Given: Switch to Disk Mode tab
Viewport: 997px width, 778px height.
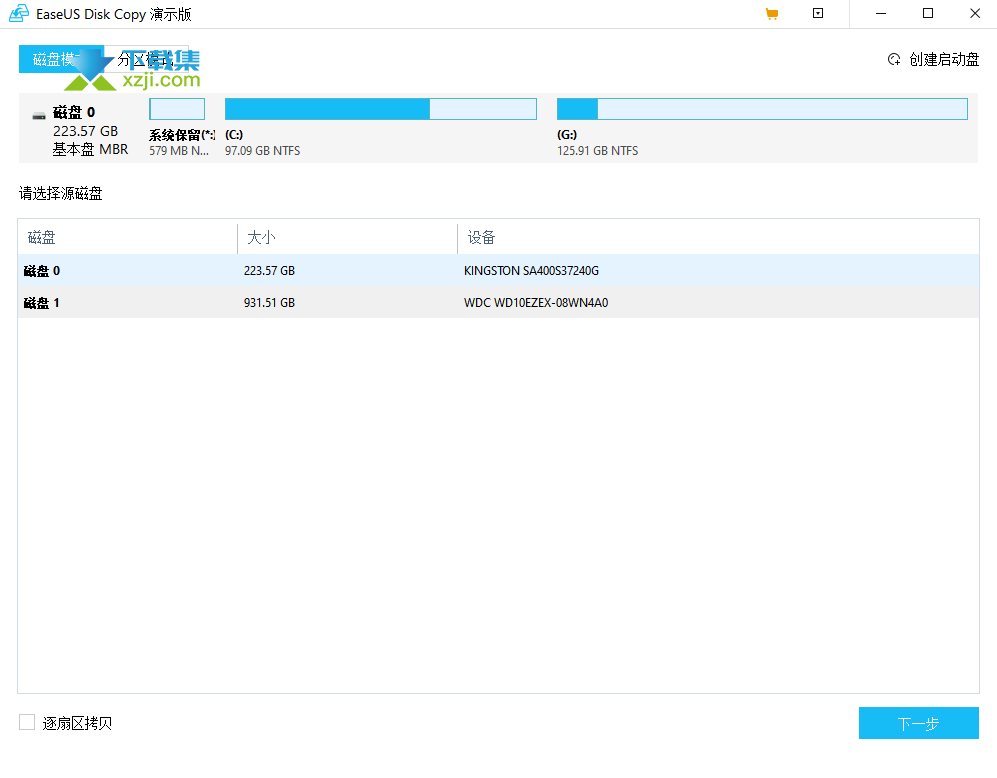Looking at the screenshot, I should (x=61, y=59).
